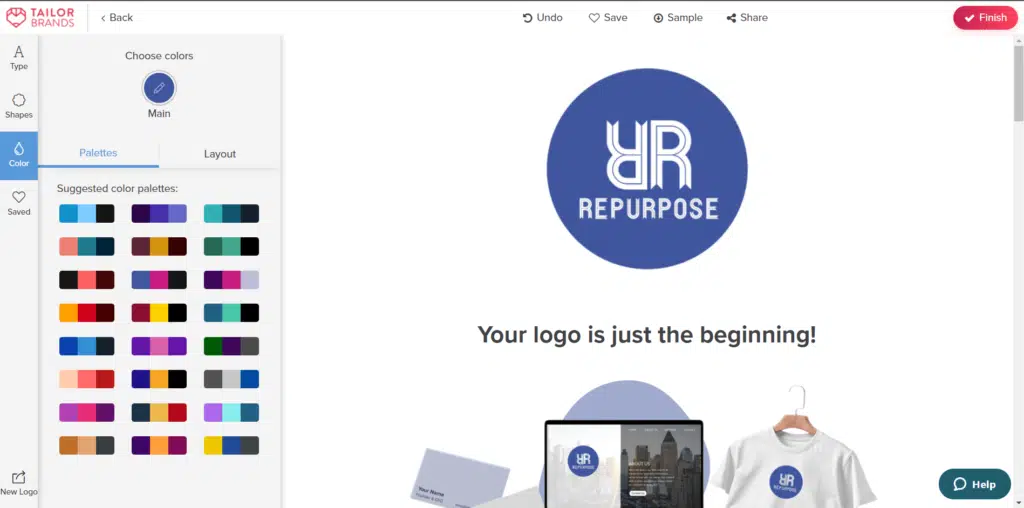This screenshot has width=1024, height=508.
Task: Share the logo design
Action: [747, 18]
